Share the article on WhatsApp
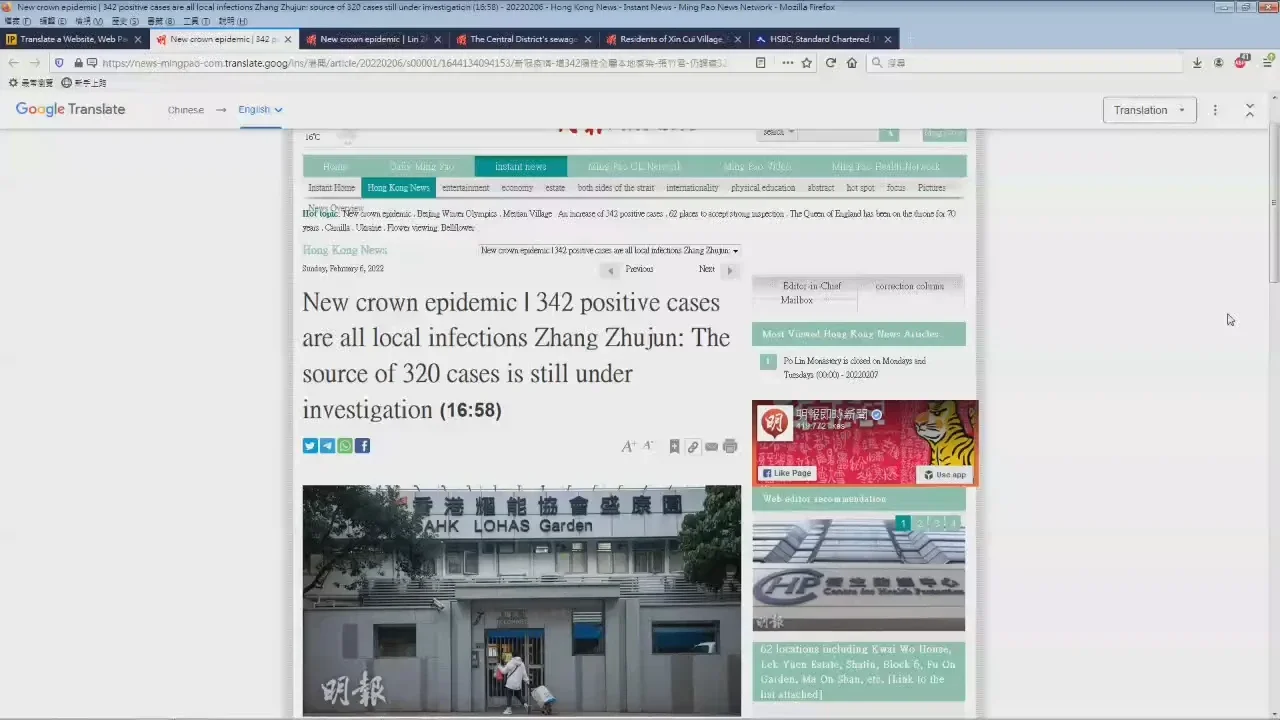 [x=345, y=446]
